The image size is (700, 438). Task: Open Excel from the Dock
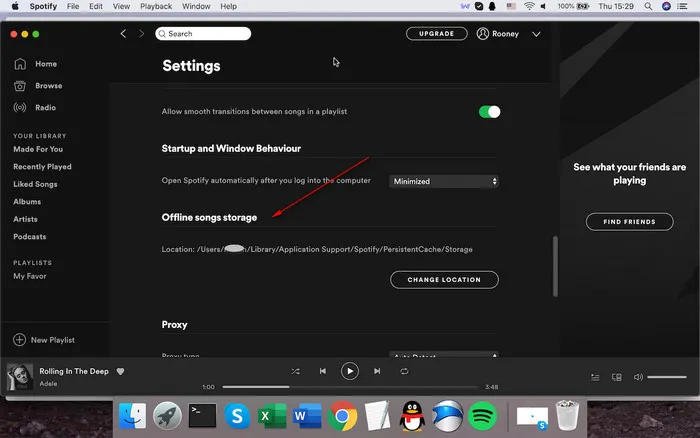272,416
